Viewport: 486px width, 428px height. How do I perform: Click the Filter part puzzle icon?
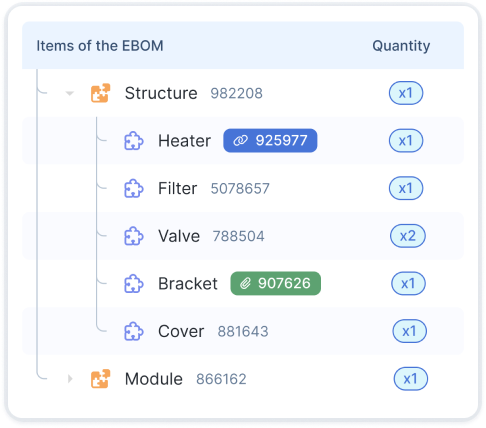pos(134,188)
